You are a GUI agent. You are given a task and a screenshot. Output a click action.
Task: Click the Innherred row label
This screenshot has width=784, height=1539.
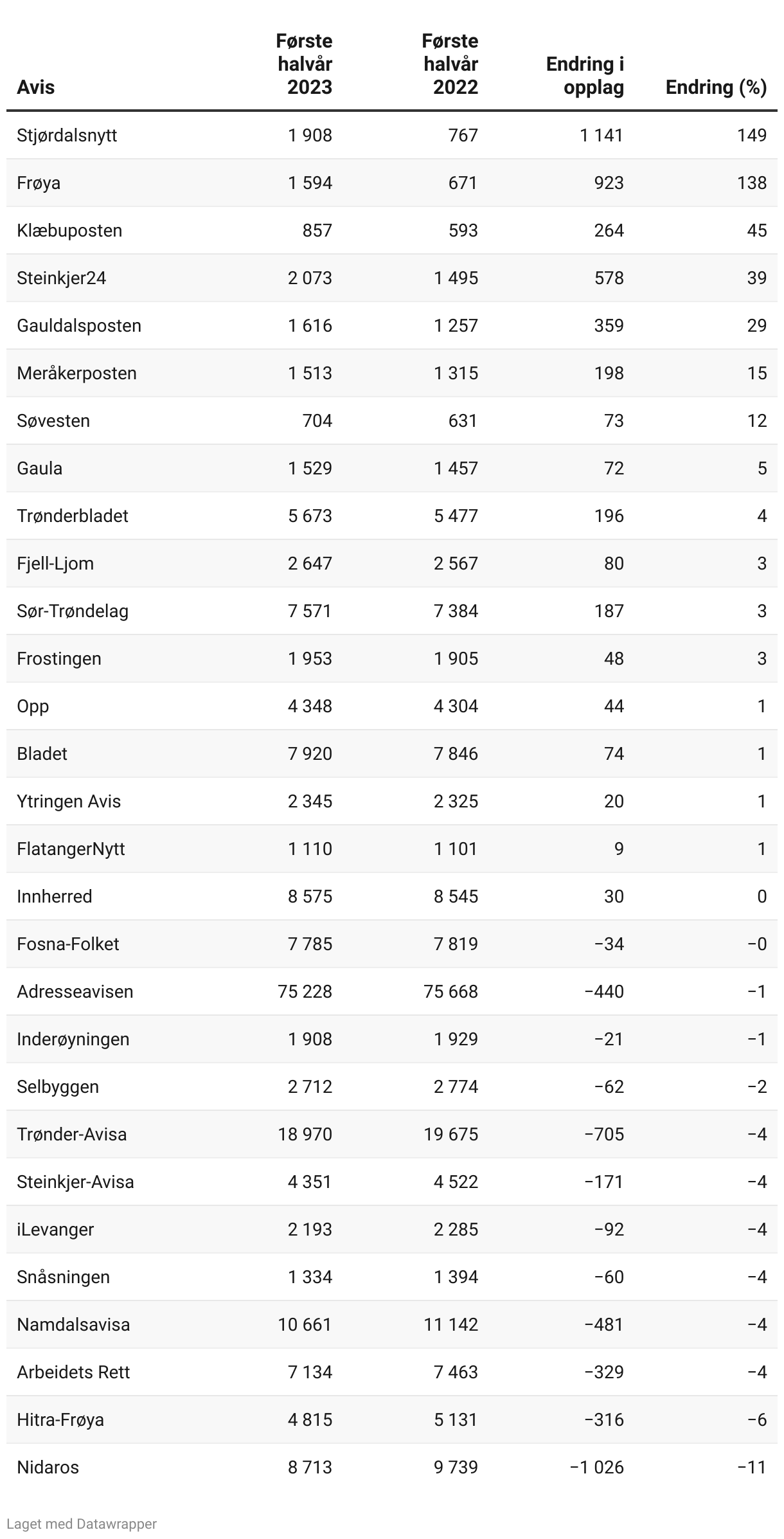(x=55, y=897)
